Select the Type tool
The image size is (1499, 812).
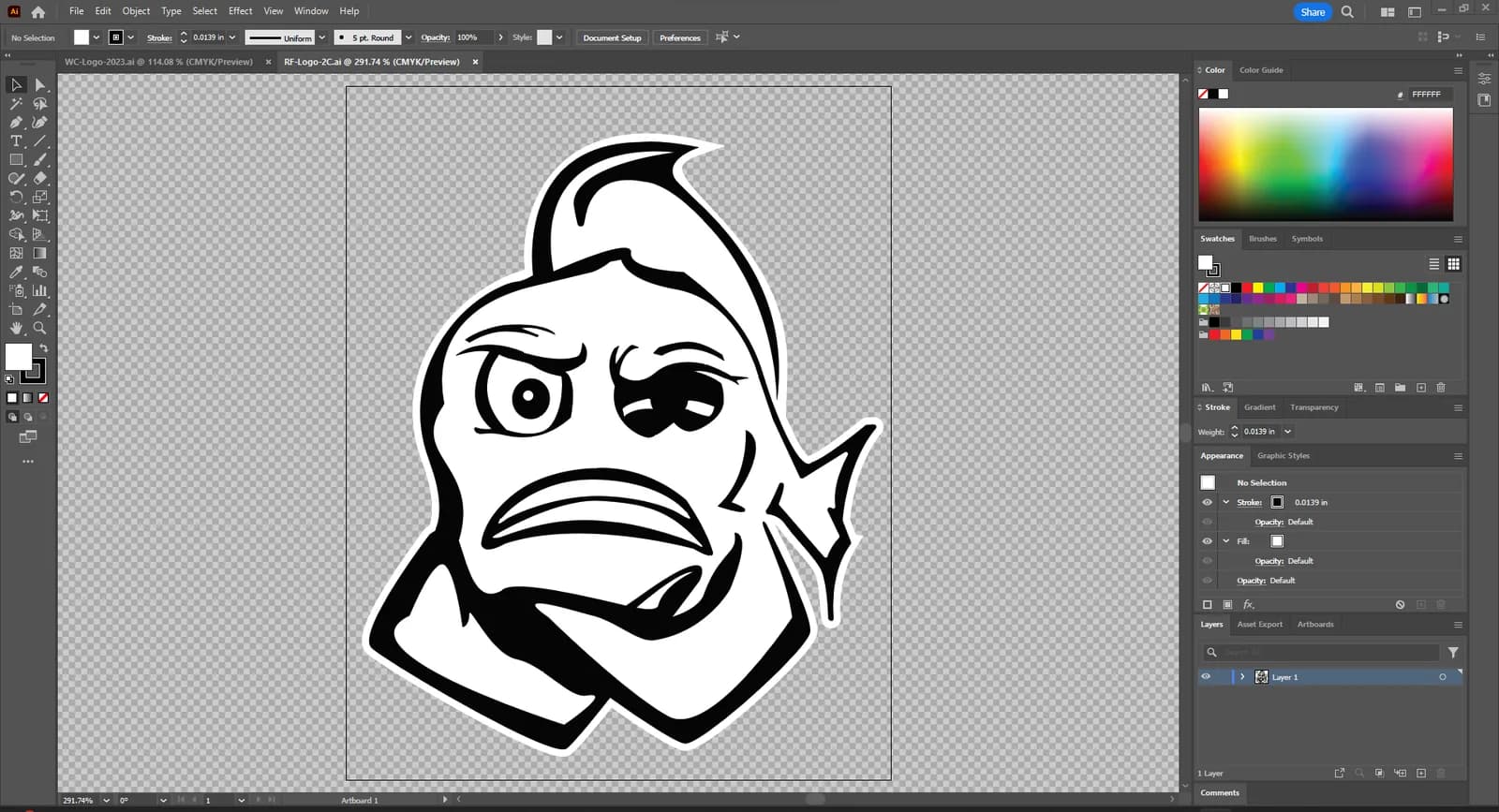click(x=16, y=140)
